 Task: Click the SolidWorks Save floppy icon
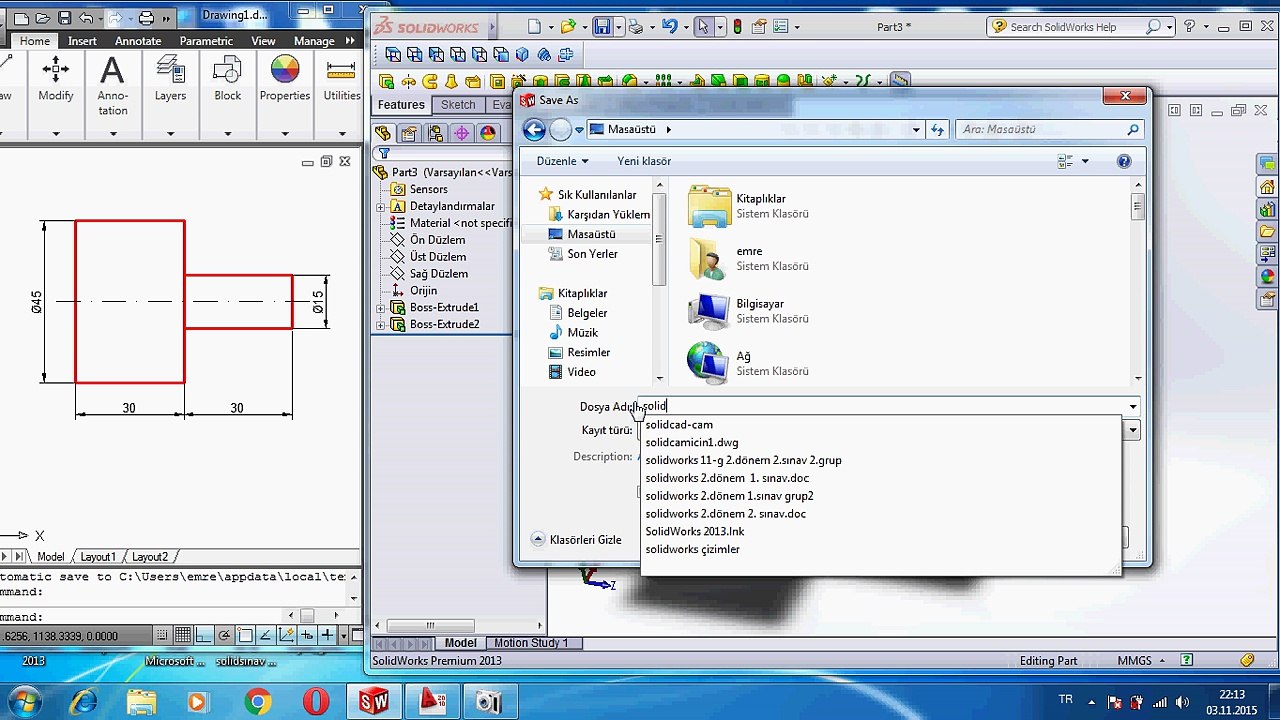603,27
